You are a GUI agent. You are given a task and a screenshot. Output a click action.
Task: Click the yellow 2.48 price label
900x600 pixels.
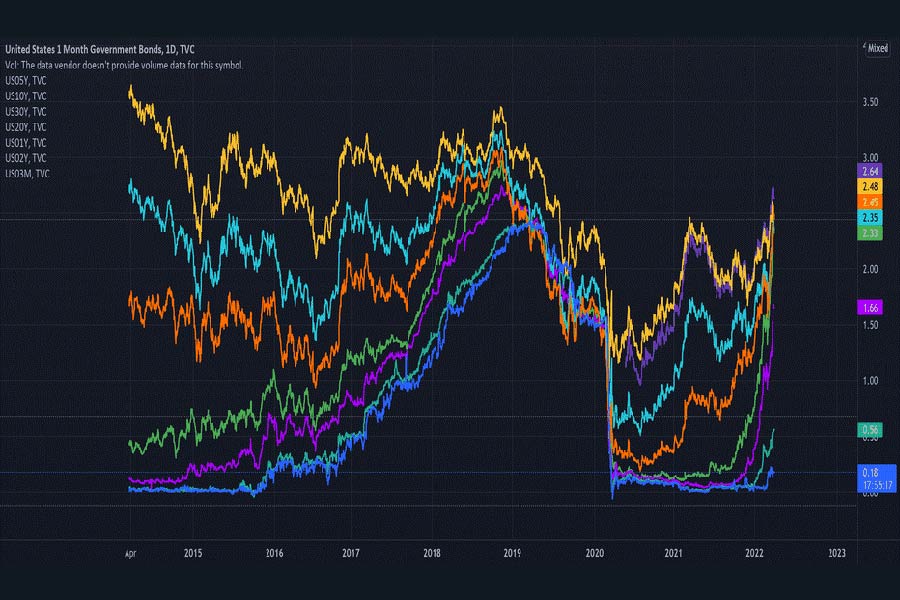coord(870,187)
